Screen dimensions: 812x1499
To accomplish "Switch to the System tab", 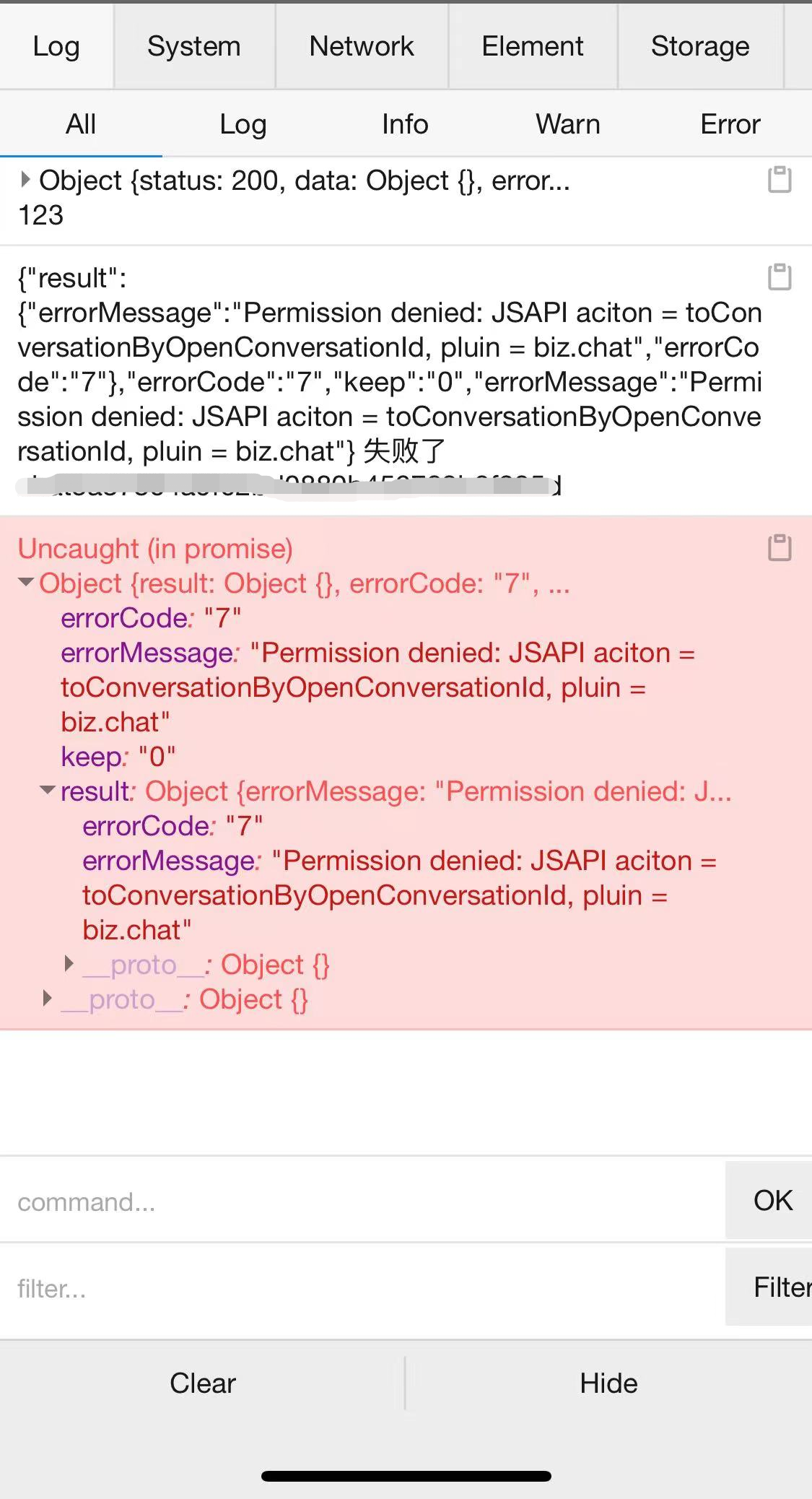I will 193,46.
